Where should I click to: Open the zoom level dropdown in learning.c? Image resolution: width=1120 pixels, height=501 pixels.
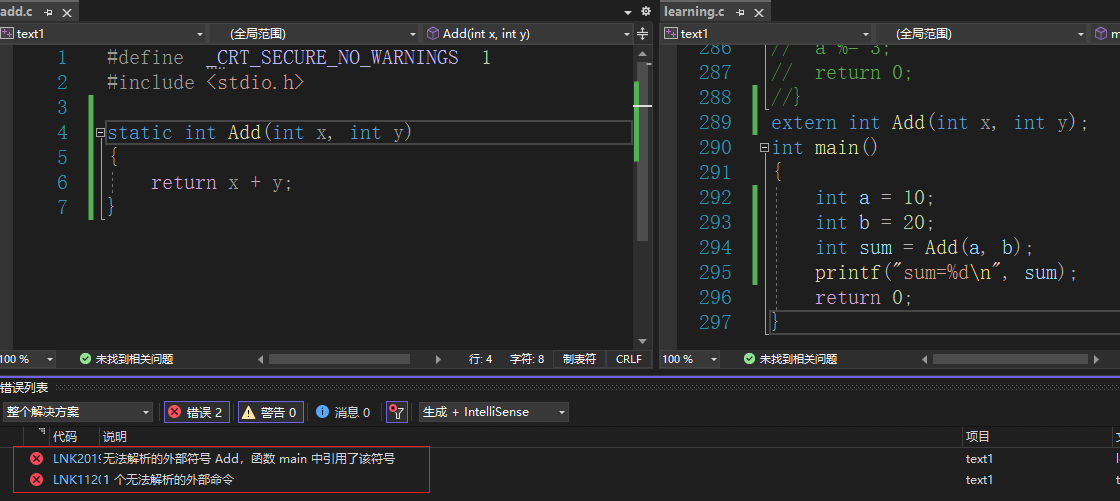coord(713,359)
